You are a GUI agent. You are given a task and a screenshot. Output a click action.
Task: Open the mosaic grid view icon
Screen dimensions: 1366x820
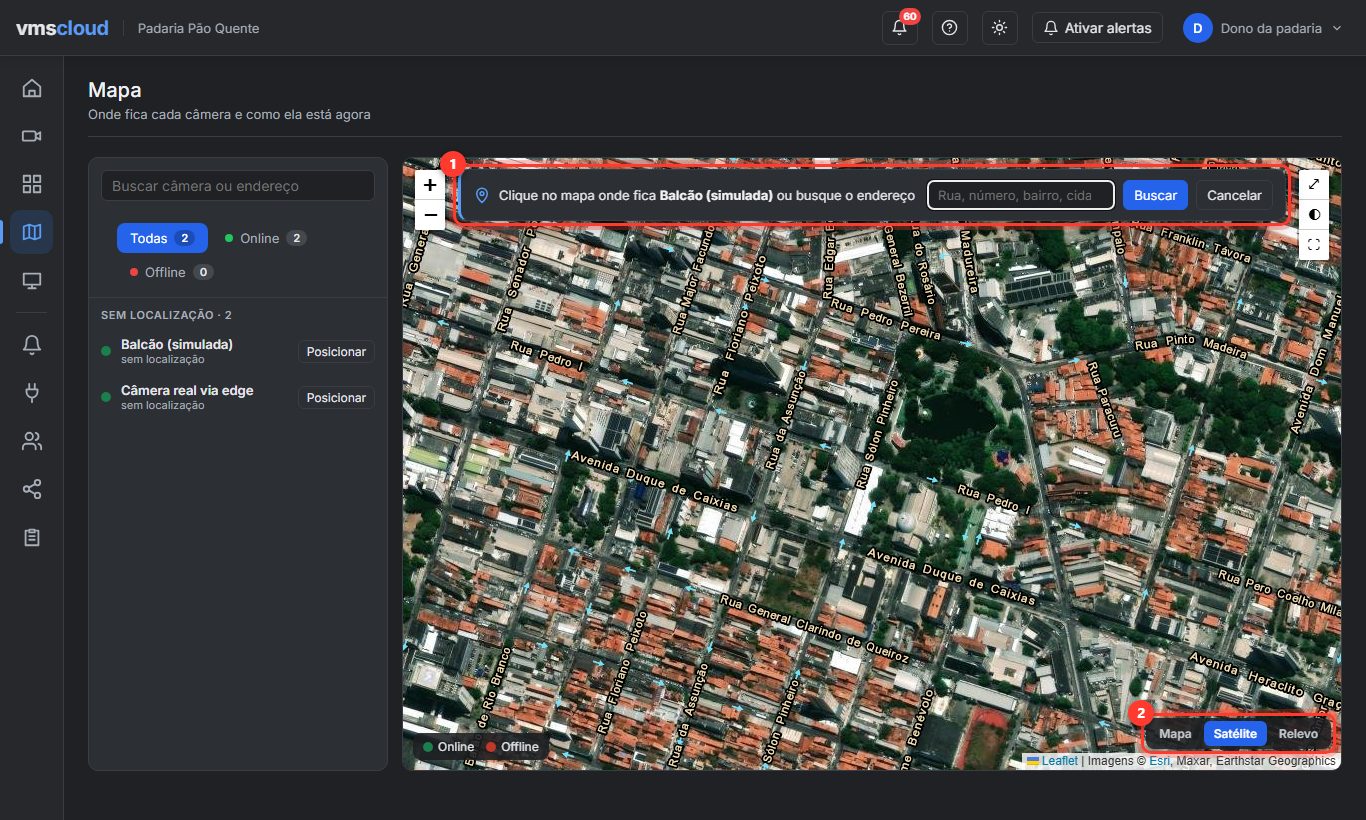point(32,184)
